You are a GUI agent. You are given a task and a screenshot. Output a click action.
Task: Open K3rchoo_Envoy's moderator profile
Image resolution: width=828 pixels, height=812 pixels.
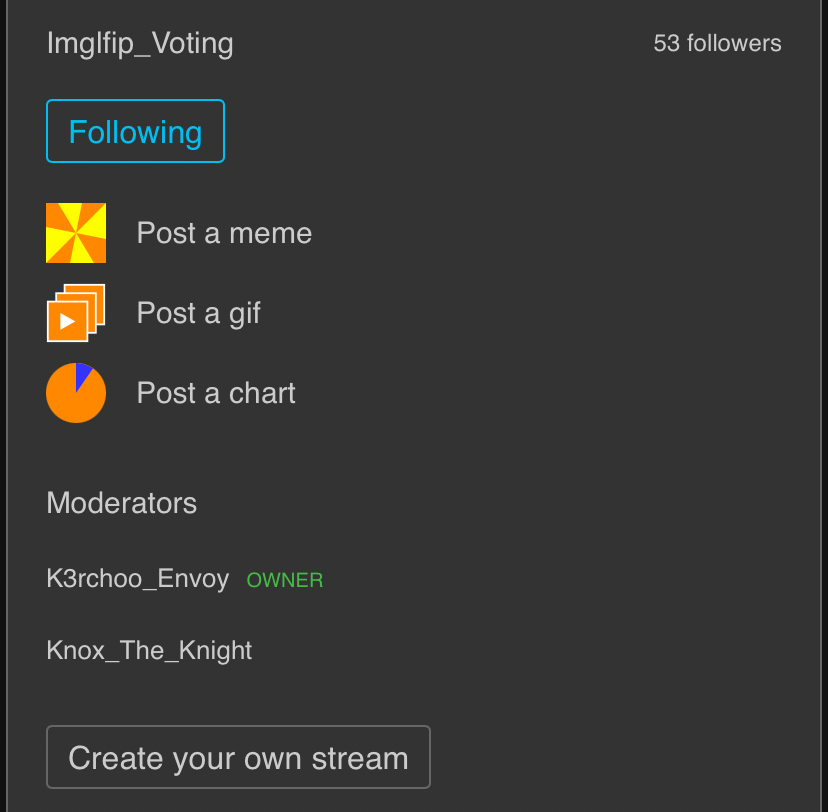pos(137,578)
